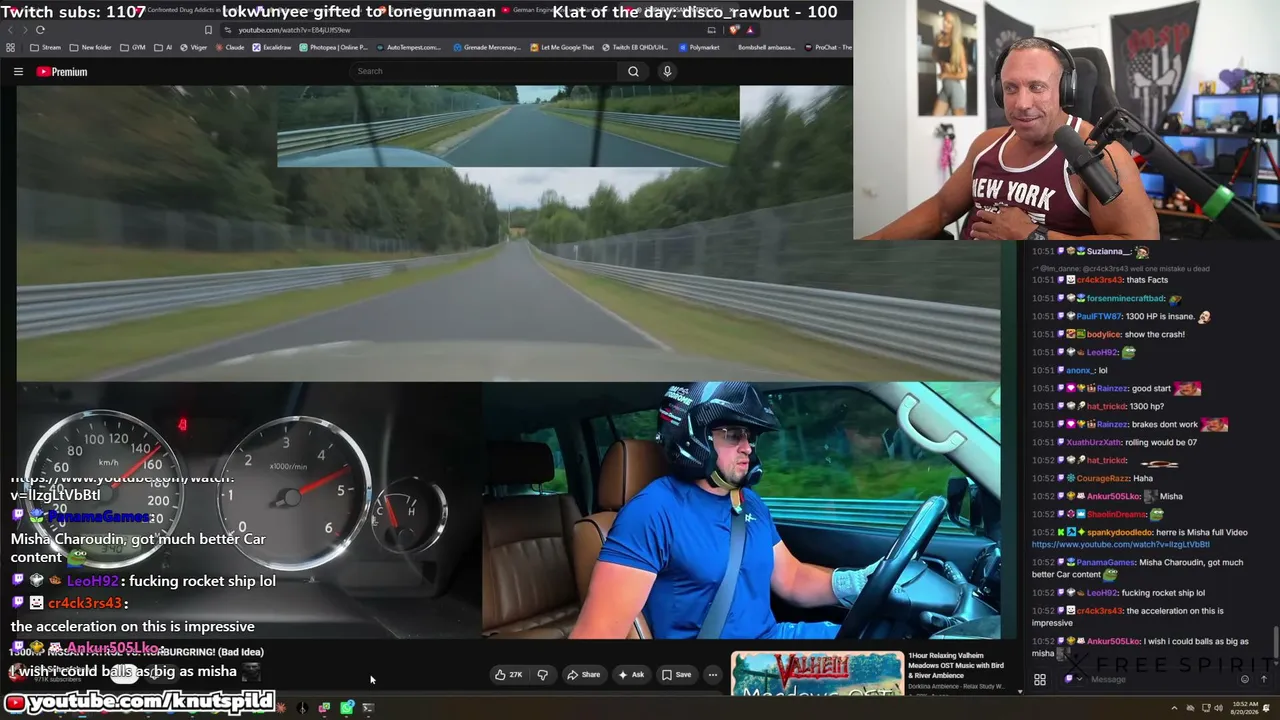This screenshot has height=720, width=1280.
Task: Open the green WhatsApp taskbar icon
Action: [346, 708]
